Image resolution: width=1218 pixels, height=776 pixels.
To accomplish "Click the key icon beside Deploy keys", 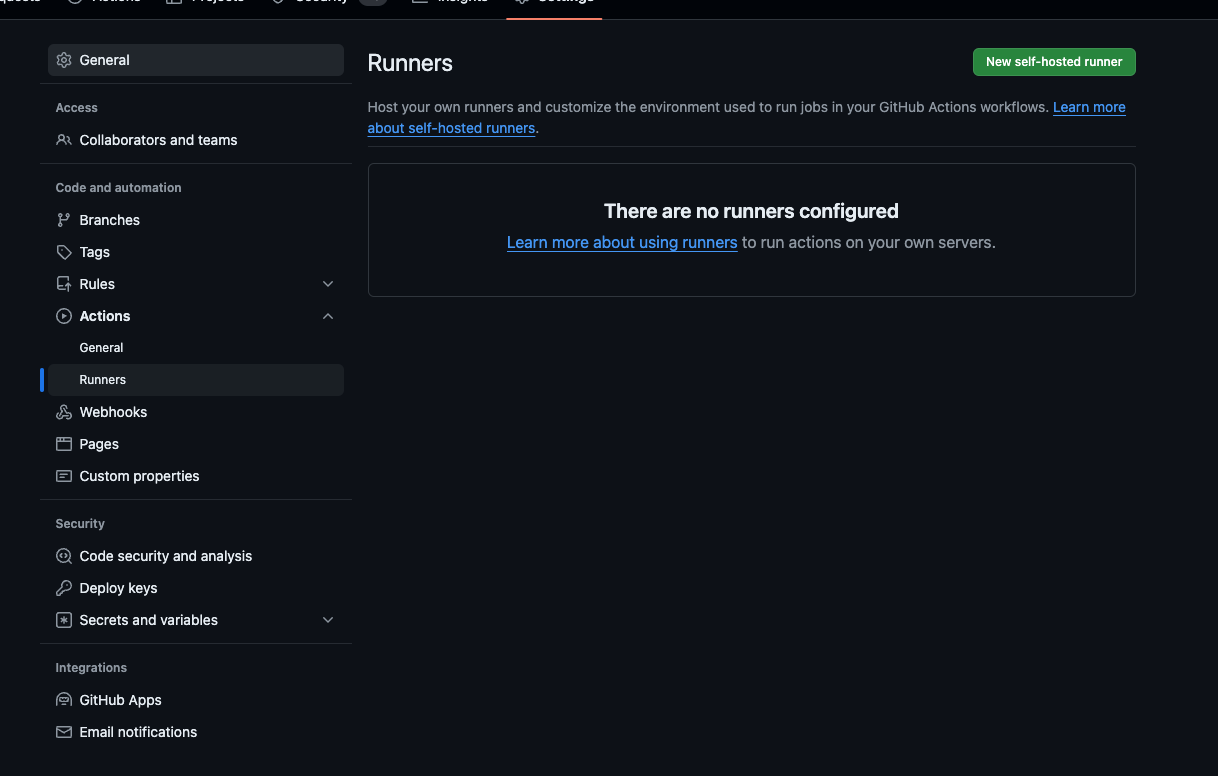I will (64, 588).
